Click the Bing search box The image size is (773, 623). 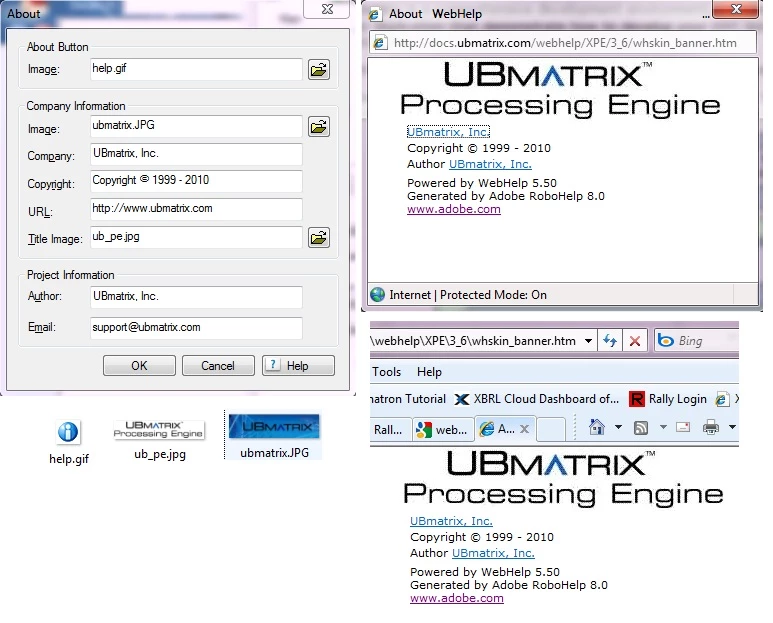tap(696, 341)
